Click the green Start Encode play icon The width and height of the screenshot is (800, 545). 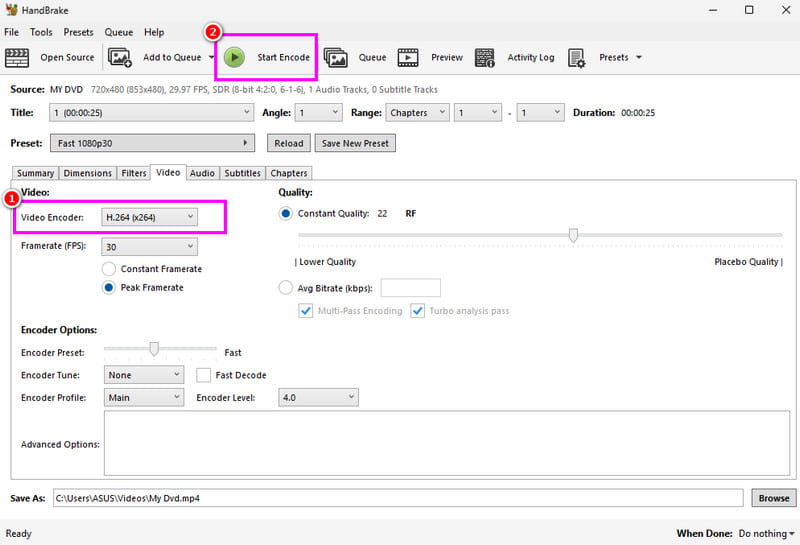coord(234,58)
